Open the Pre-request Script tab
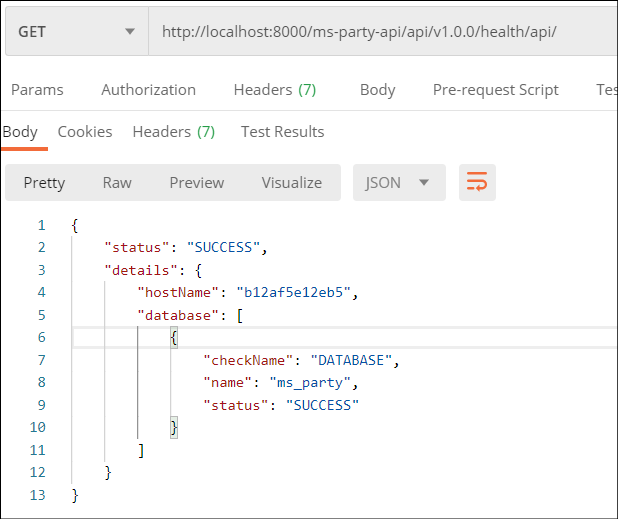The image size is (618, 519). (495, 90)
